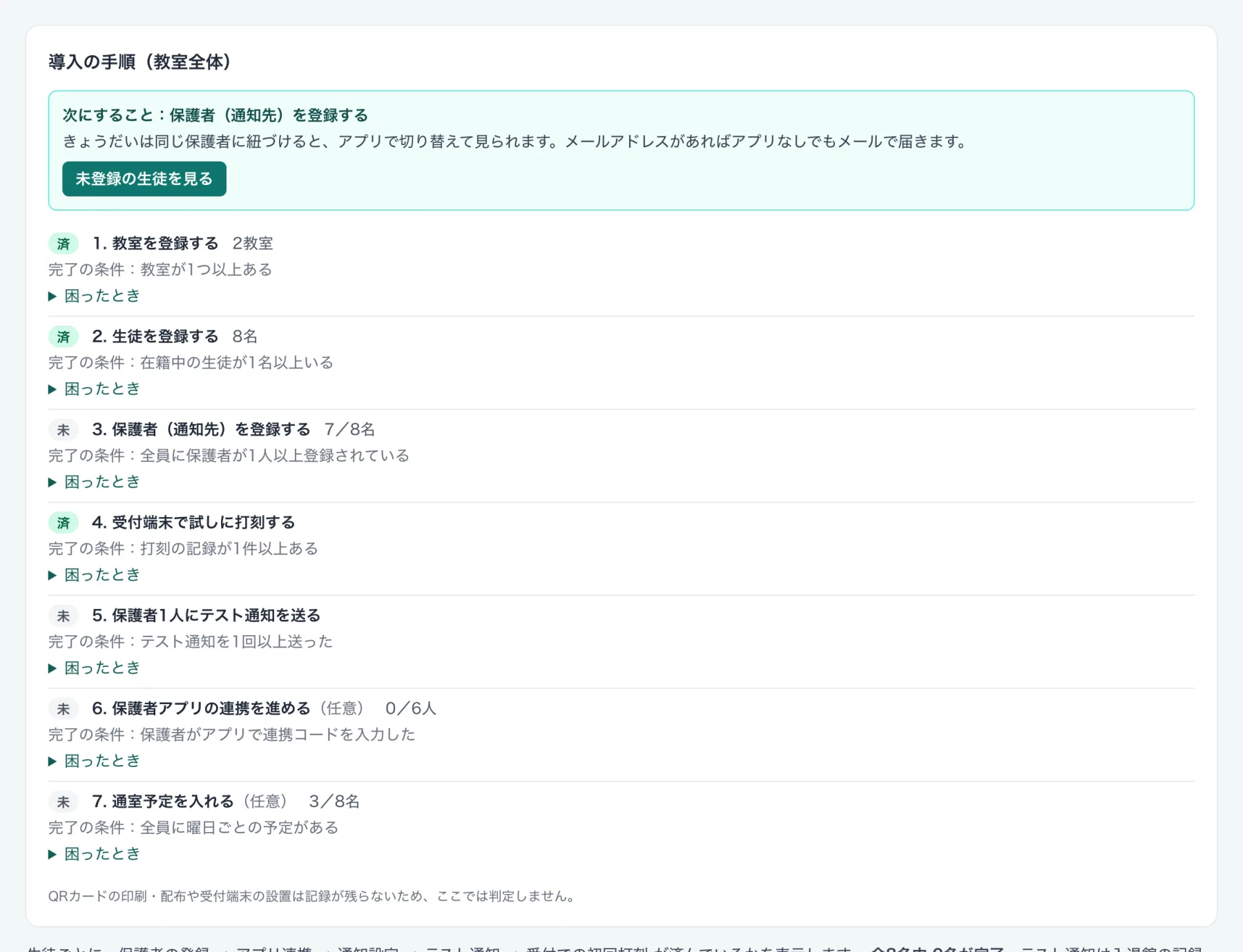Click the 済 badge for step 2
This screenshot has height=952, width=1243.
tap(64, 337)
